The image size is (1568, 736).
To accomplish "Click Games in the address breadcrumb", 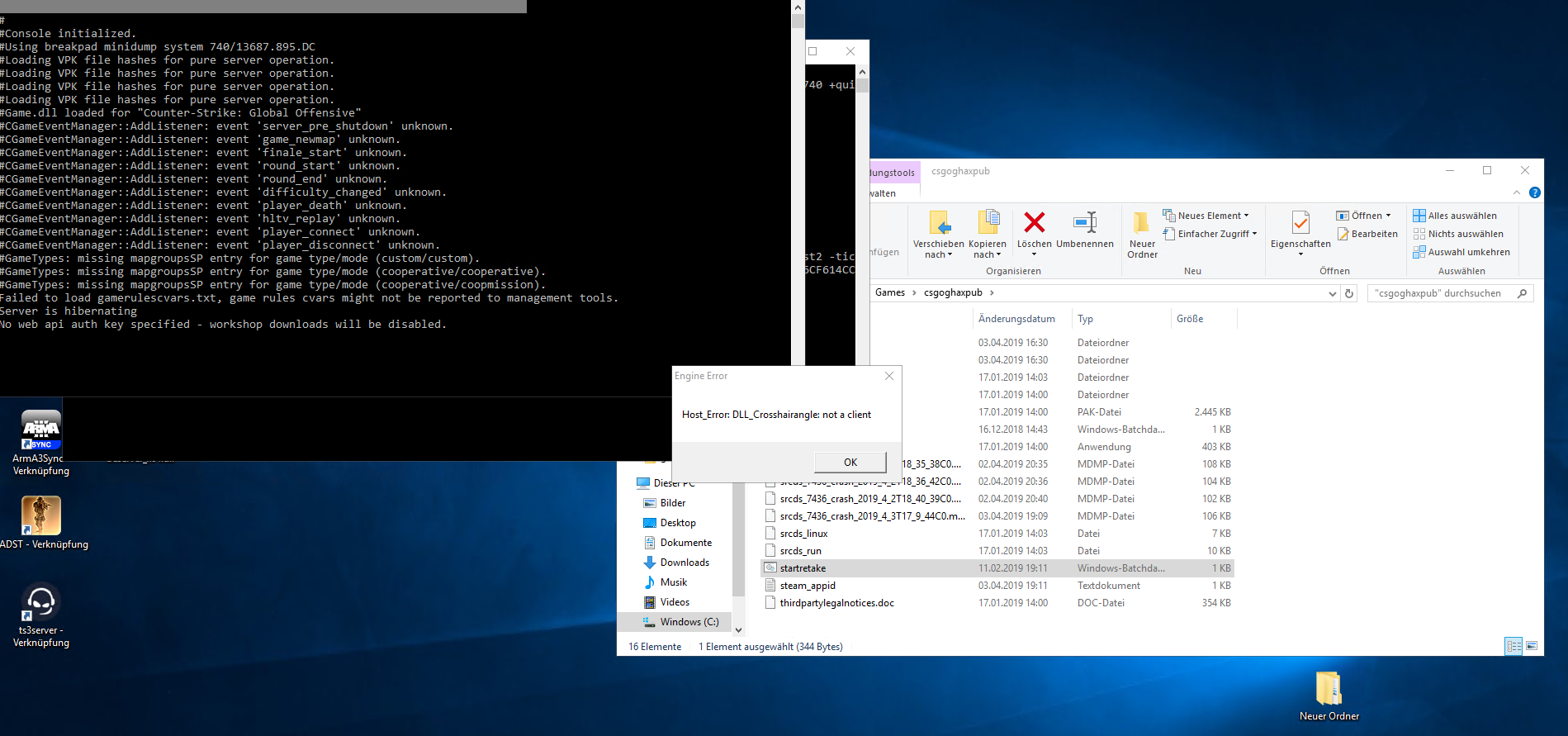I will click(x=890, y=293).
